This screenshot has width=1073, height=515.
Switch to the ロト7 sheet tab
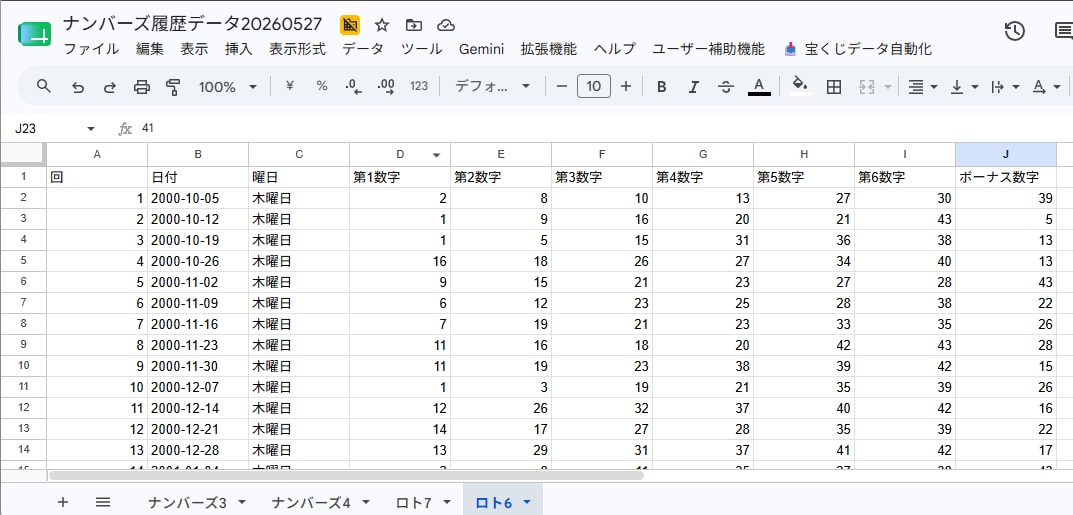pos(424,503)
